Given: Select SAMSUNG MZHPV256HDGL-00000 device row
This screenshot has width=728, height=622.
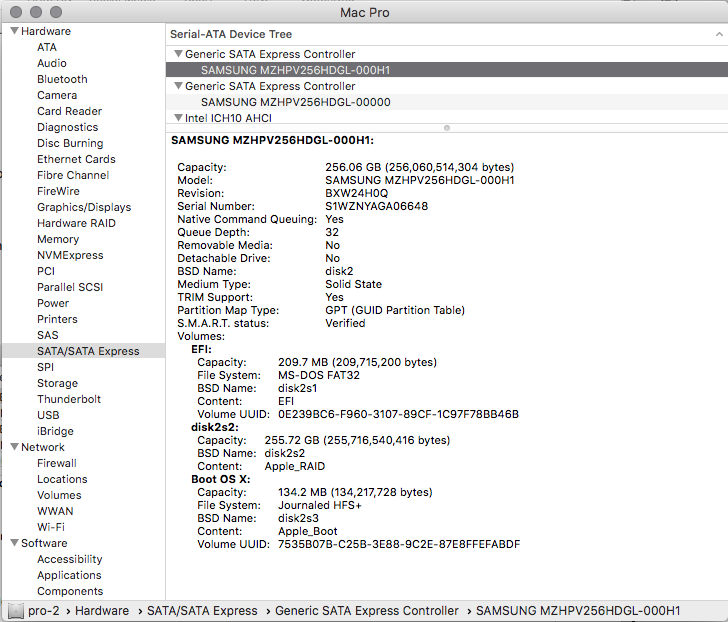Looking at the screenshot, I should pyautogui.click(x=447, y=102).
